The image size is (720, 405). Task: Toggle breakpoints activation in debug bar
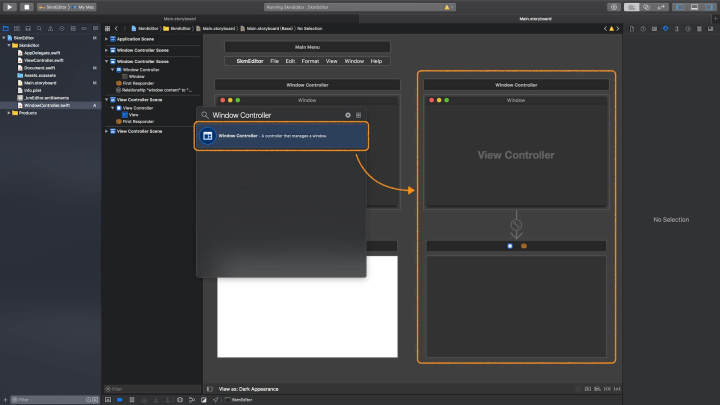[120, 400]
